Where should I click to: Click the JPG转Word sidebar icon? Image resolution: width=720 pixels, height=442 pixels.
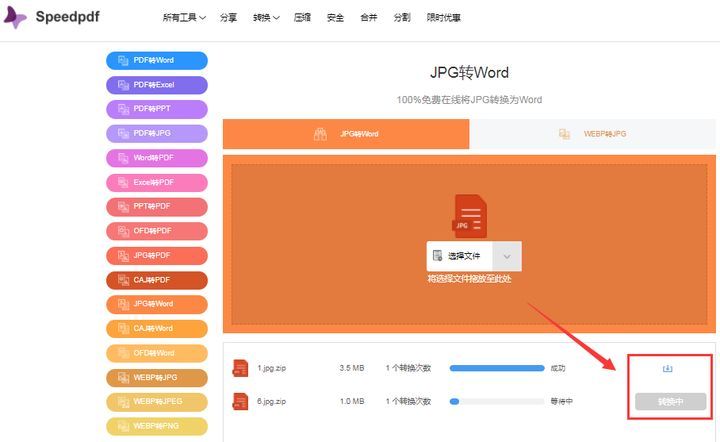coord(123,304)
